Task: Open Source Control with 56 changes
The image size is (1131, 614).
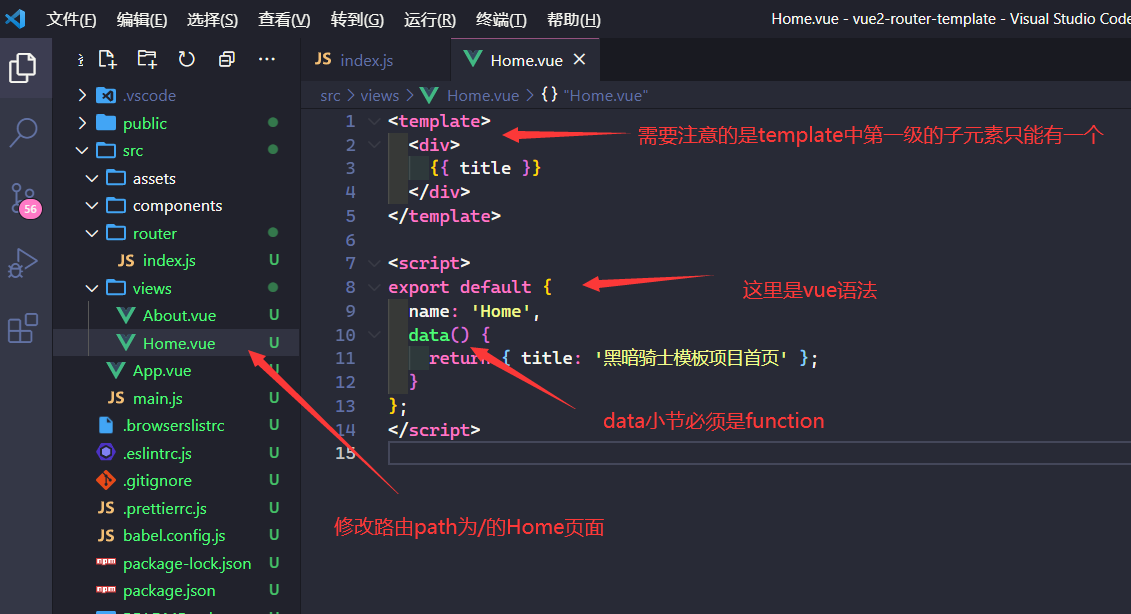Action: click(x=23, y=197)
